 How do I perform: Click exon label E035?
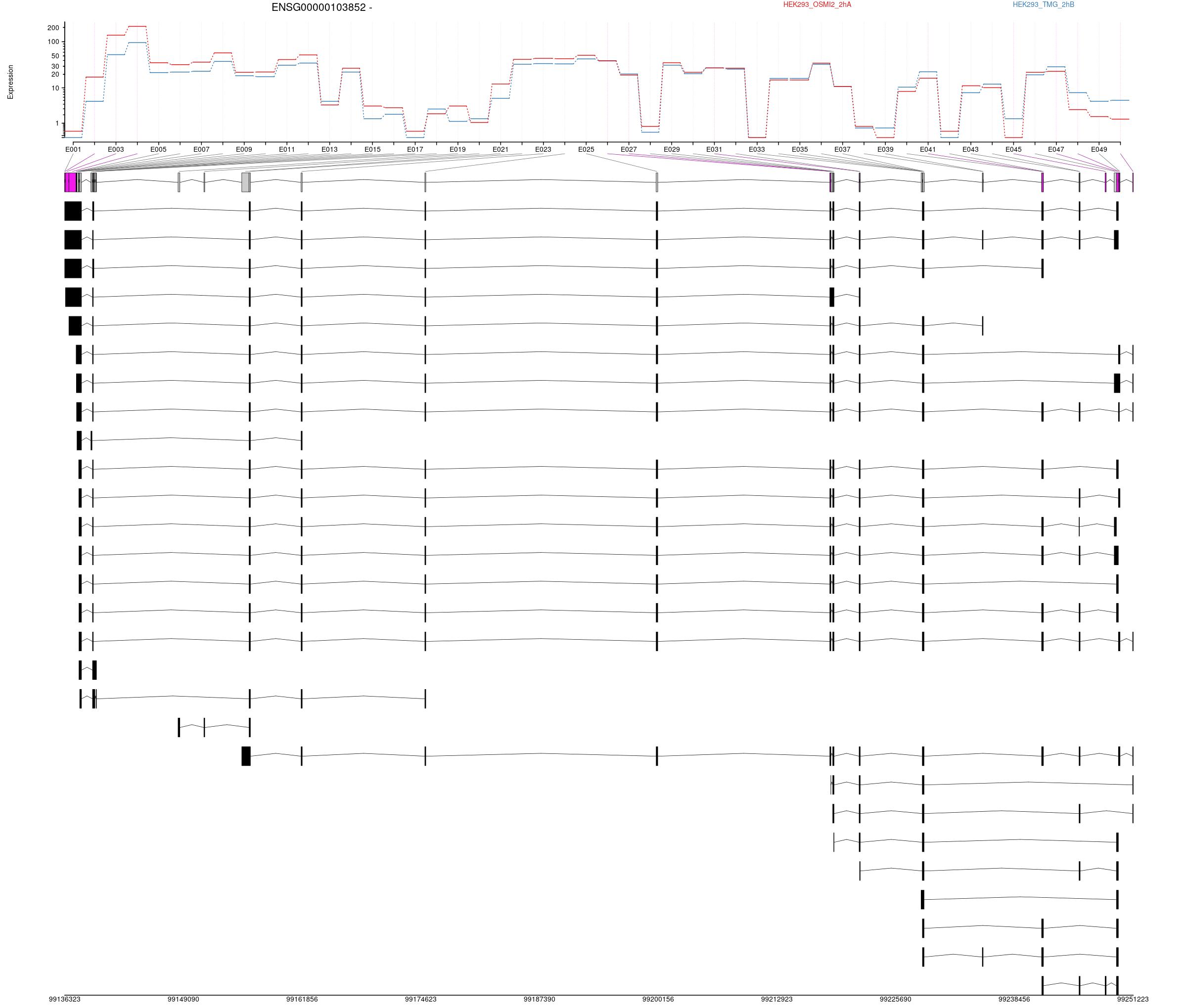[800, 150]
